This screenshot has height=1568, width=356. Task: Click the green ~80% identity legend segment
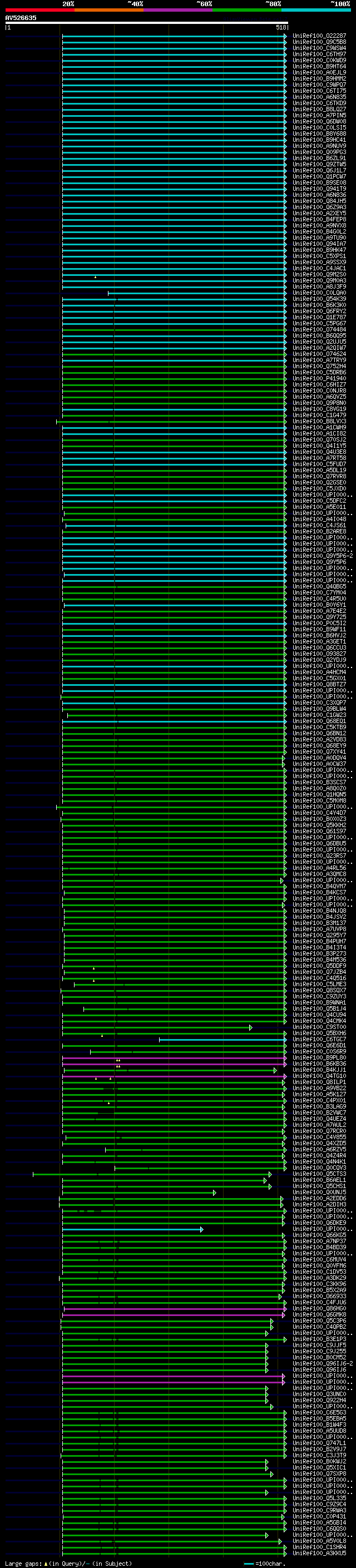click(x=246, y=10)
